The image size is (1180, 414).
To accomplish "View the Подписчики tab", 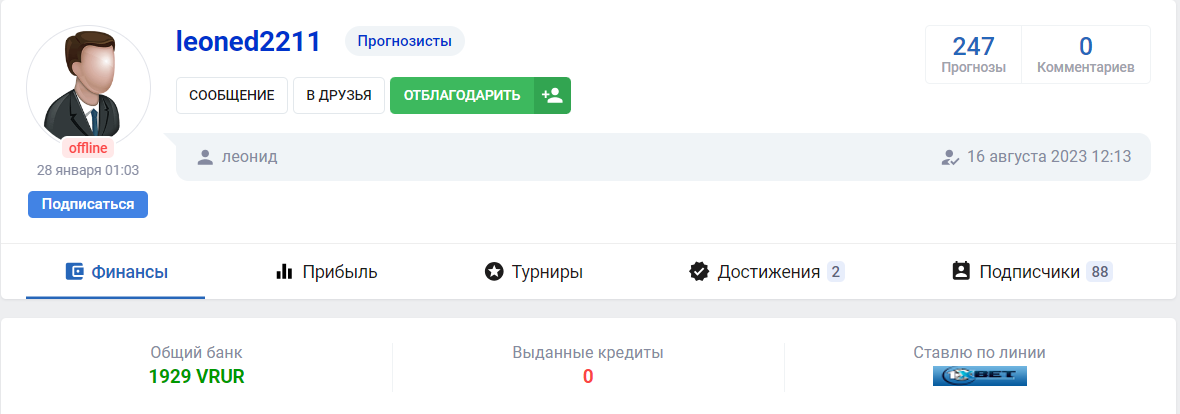I will pyautogui.click(x=1030, y=271).
